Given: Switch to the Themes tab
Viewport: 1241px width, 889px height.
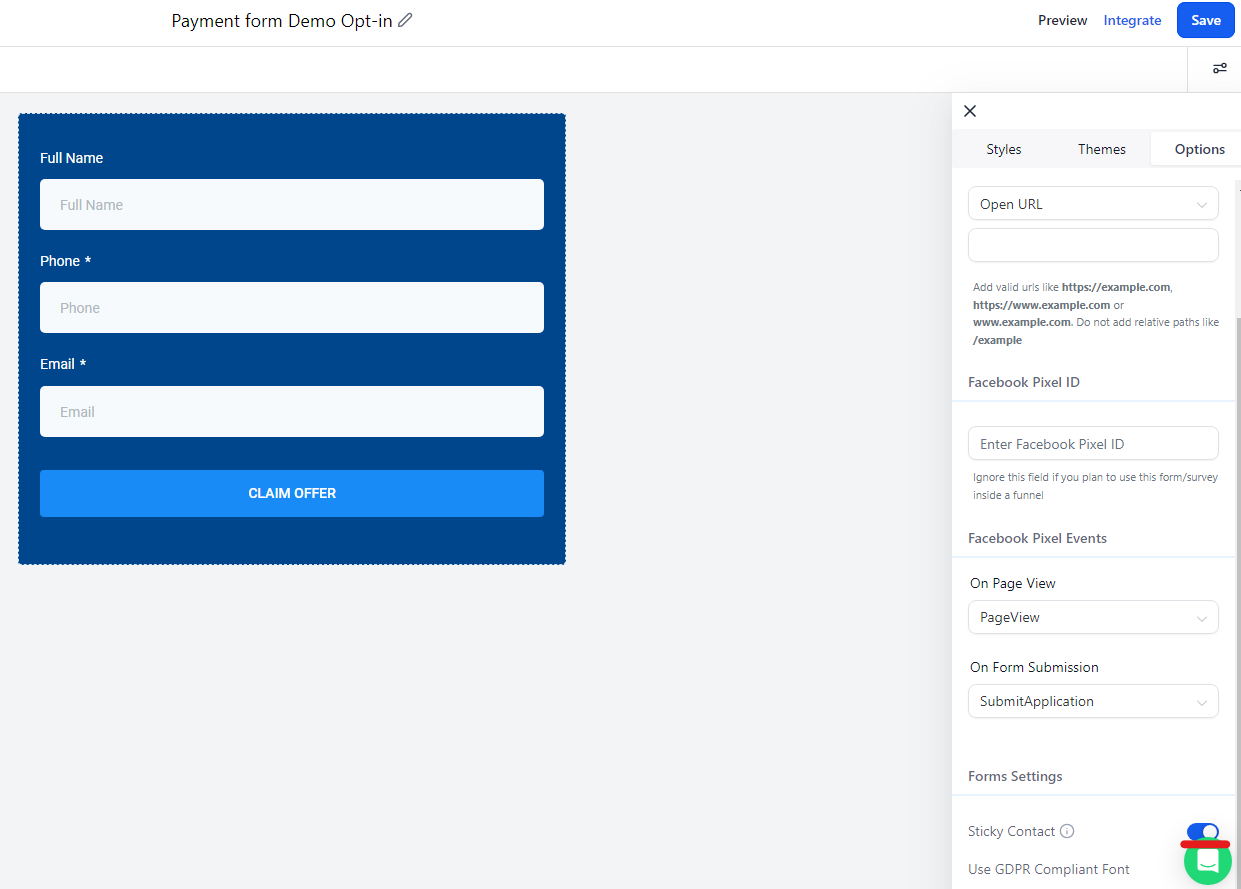Looking at the screenshot, I should 1101,149.
